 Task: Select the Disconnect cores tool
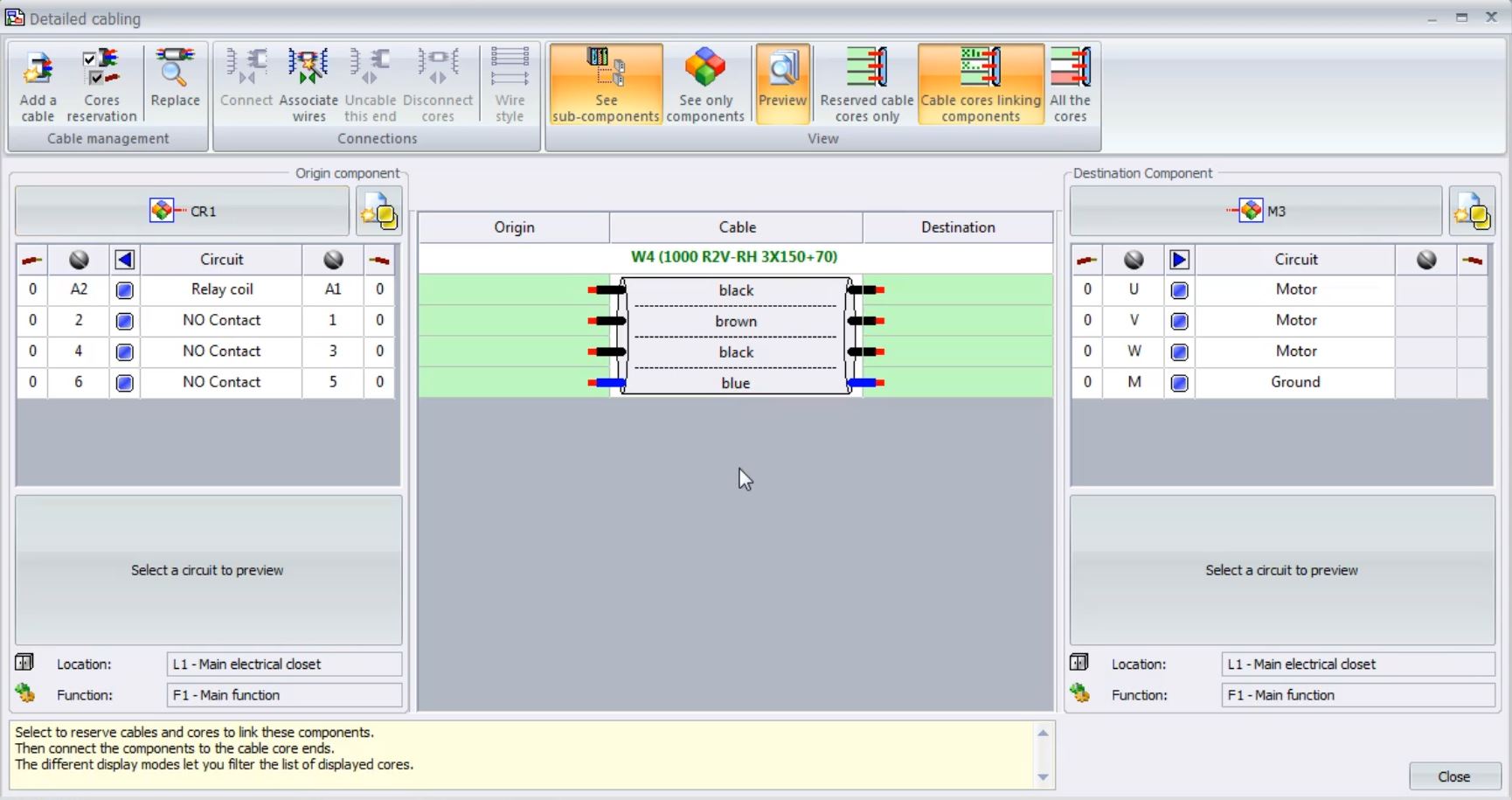tap(438, 83)
